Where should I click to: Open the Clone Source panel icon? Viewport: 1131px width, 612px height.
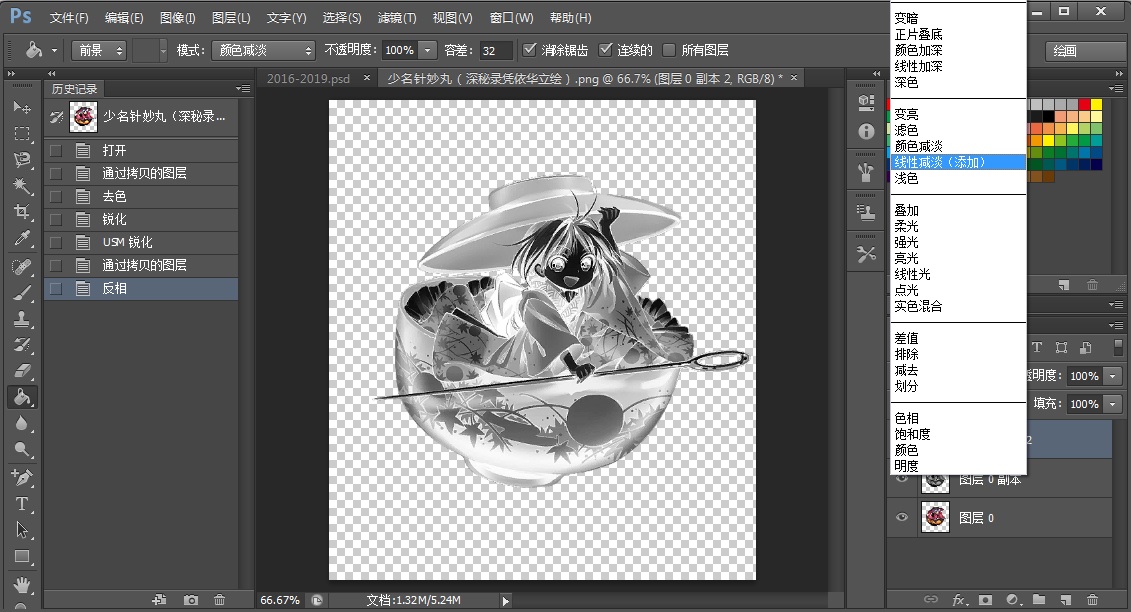(x=866, y=212)
